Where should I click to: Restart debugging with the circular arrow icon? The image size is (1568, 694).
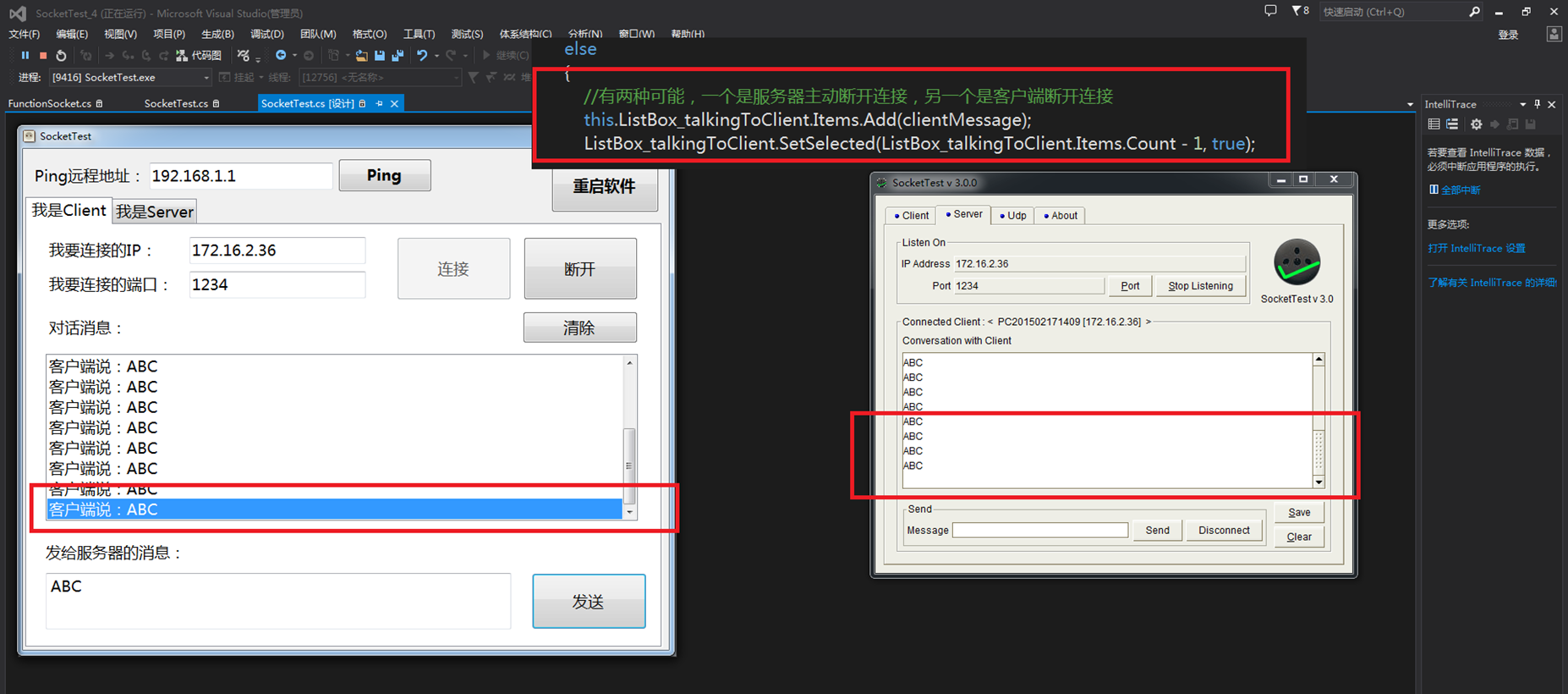click(x=61, y=55)
